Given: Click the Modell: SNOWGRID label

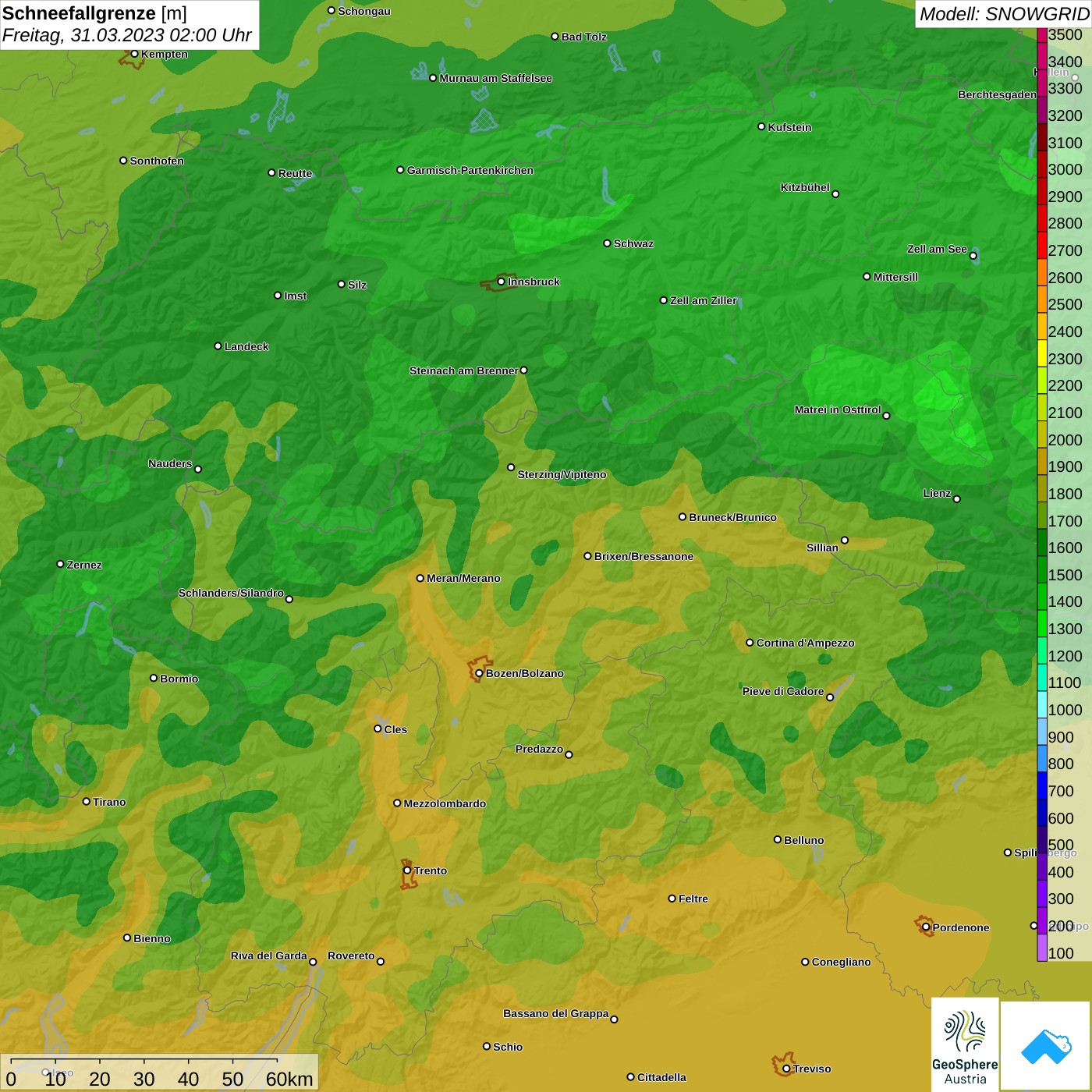Looking at the screenshot, I should [1004, 14].
